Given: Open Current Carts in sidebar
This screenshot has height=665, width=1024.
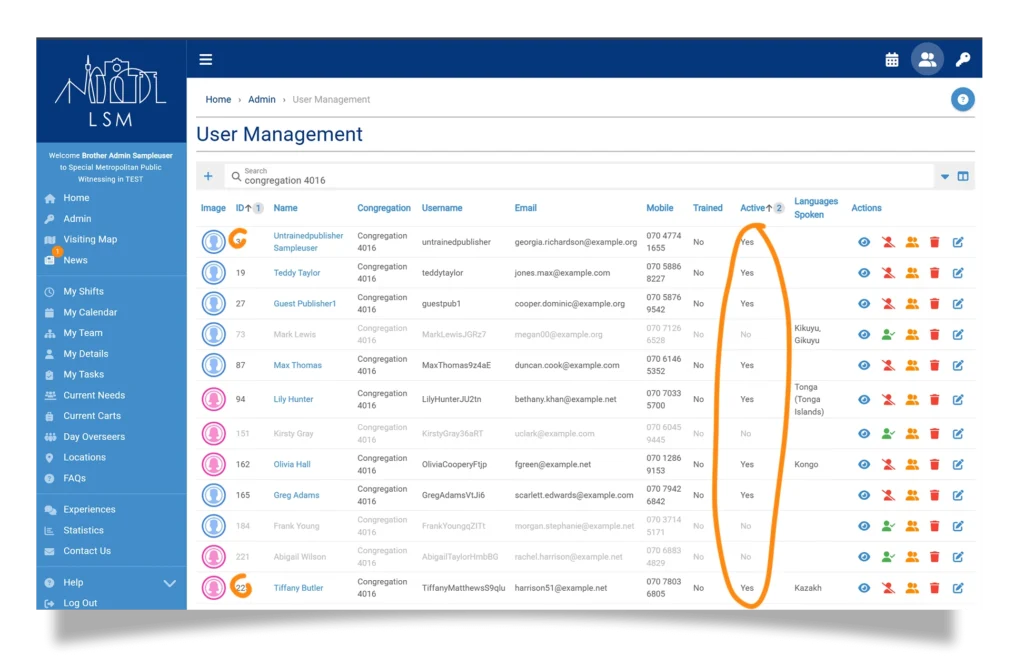Looking at the screenshot, I should [91, 416].
